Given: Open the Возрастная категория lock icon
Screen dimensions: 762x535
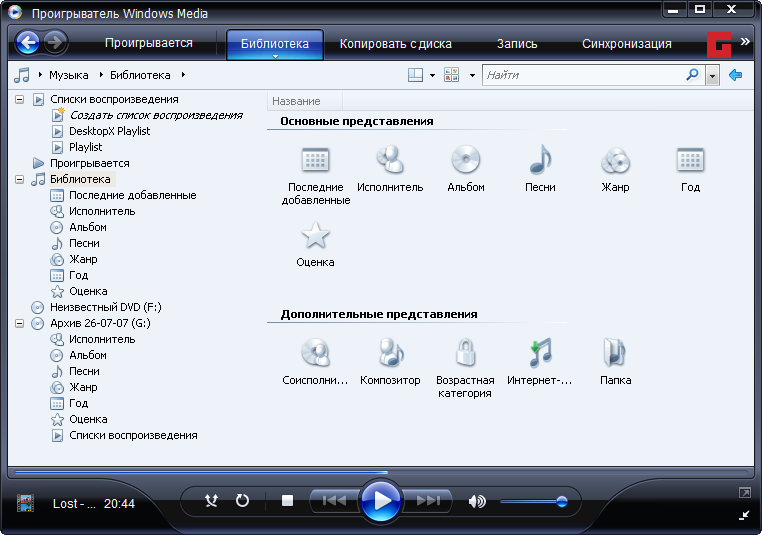Looking at the screenshot, I should (465, 352).
